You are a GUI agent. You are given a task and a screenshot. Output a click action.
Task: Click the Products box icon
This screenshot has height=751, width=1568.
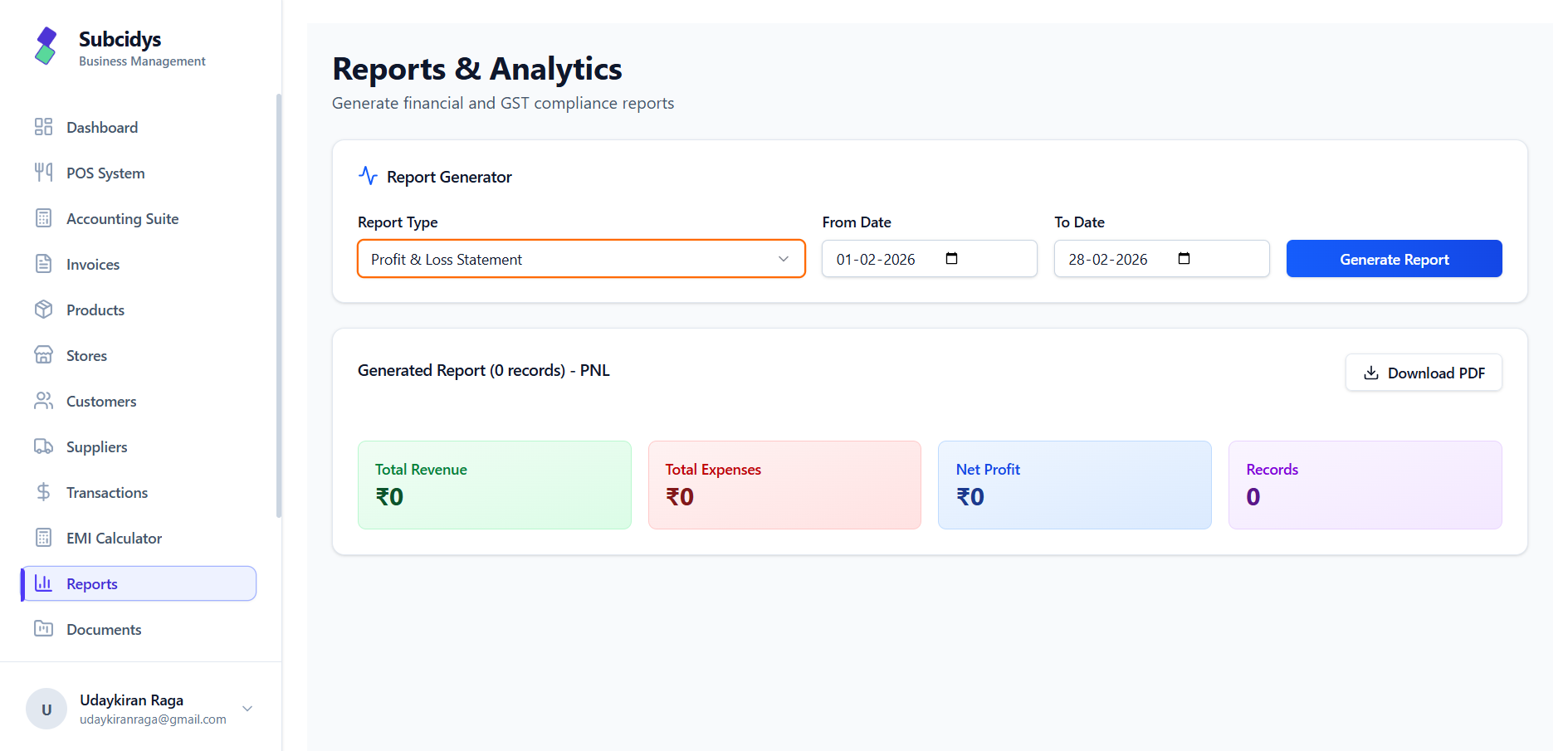point(43,310)
